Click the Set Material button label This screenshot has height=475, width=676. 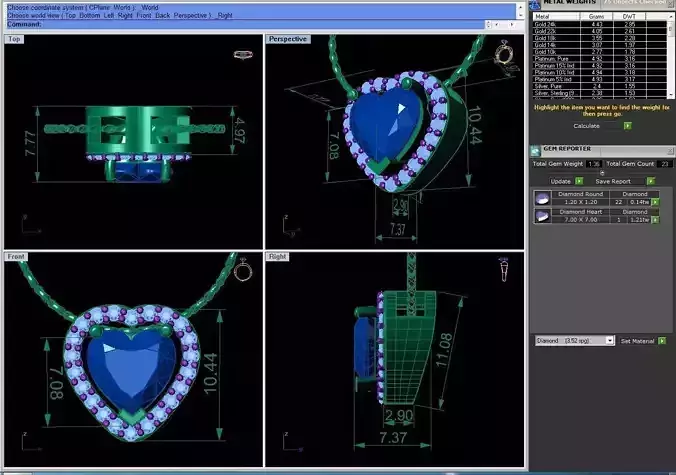coord(637,341)
